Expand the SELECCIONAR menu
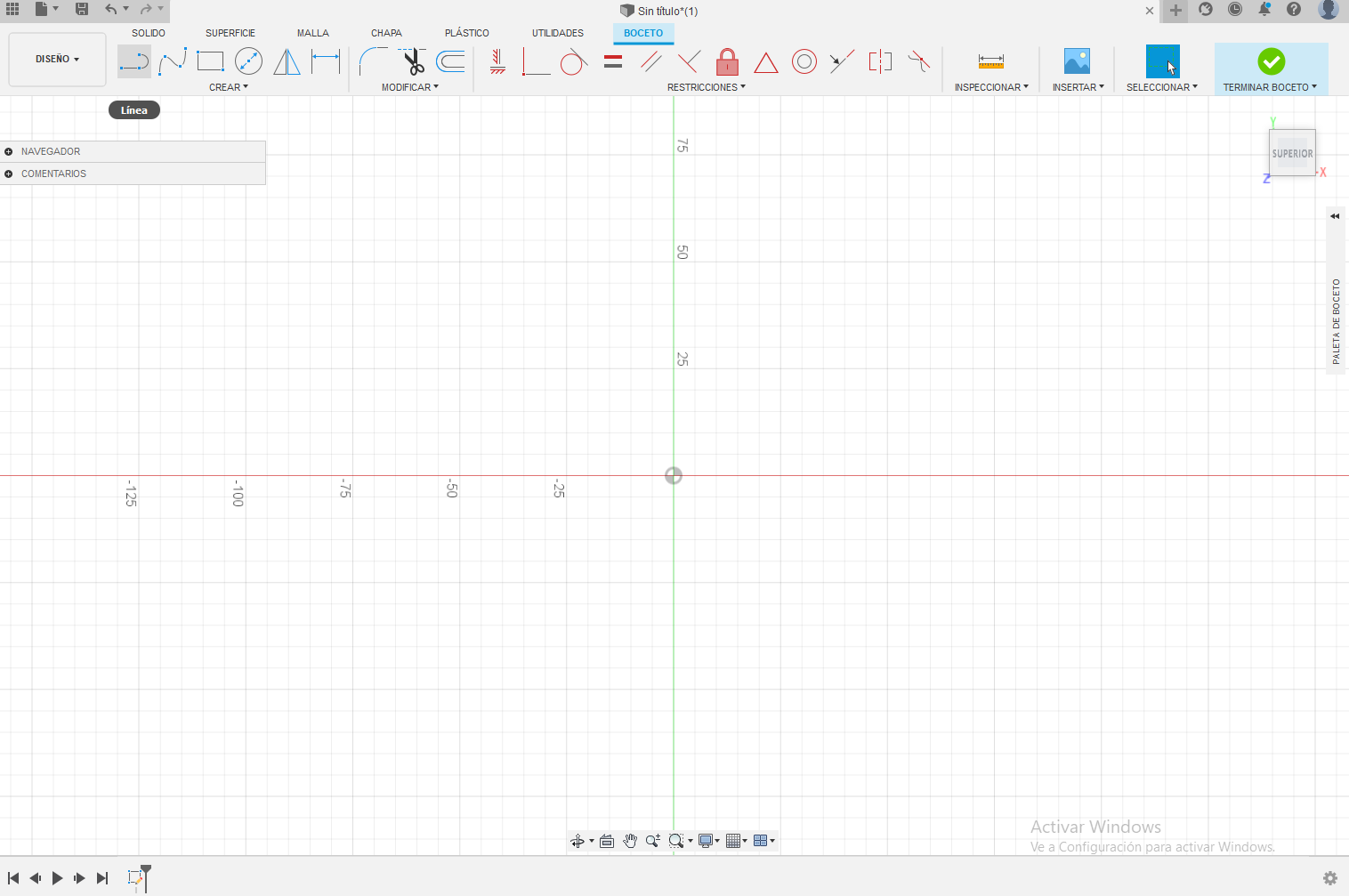 point(1162,87)
